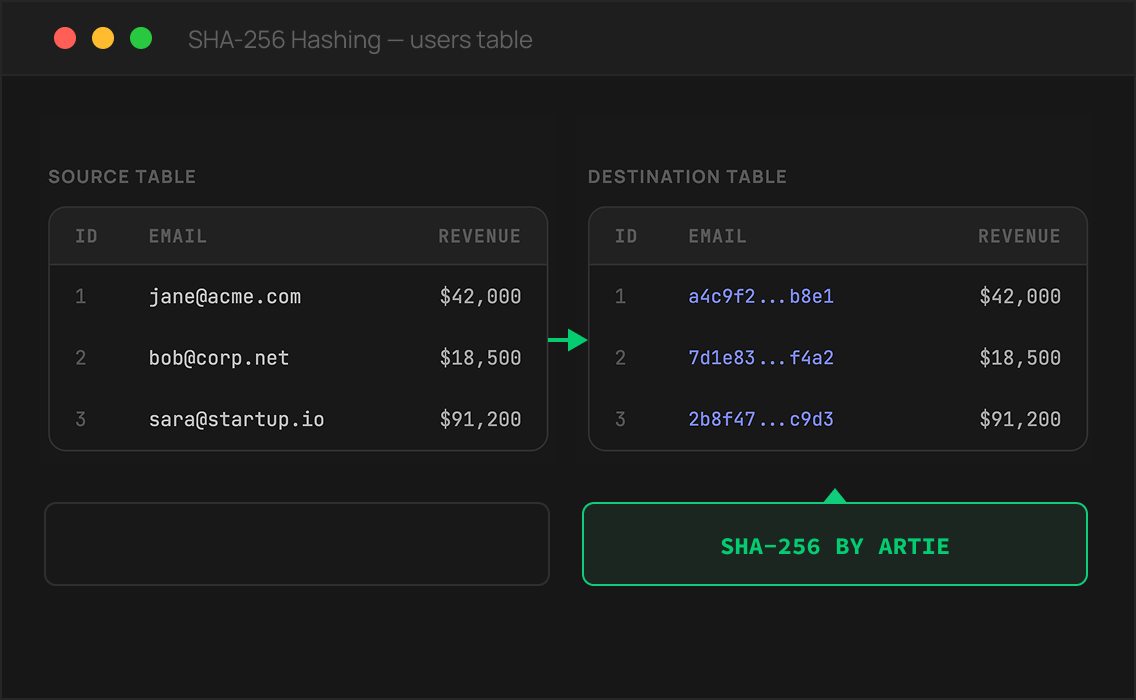Click the yellow minimize window button
Screen dimensions: 1136x700
pos(103,38)
